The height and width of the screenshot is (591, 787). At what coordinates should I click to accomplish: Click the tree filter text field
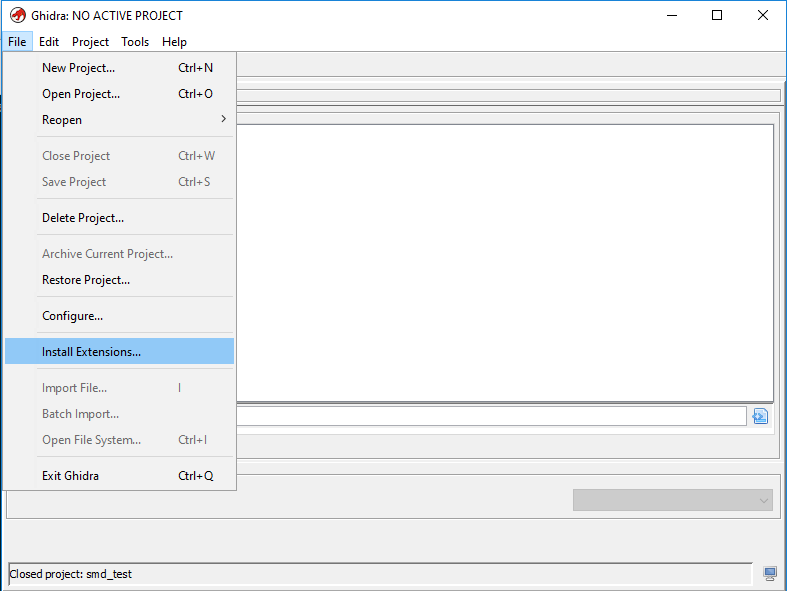tap(491, 416)
